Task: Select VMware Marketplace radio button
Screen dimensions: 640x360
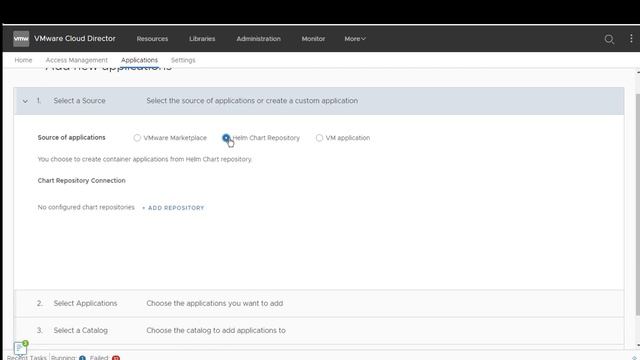Action: pos(137,138)
